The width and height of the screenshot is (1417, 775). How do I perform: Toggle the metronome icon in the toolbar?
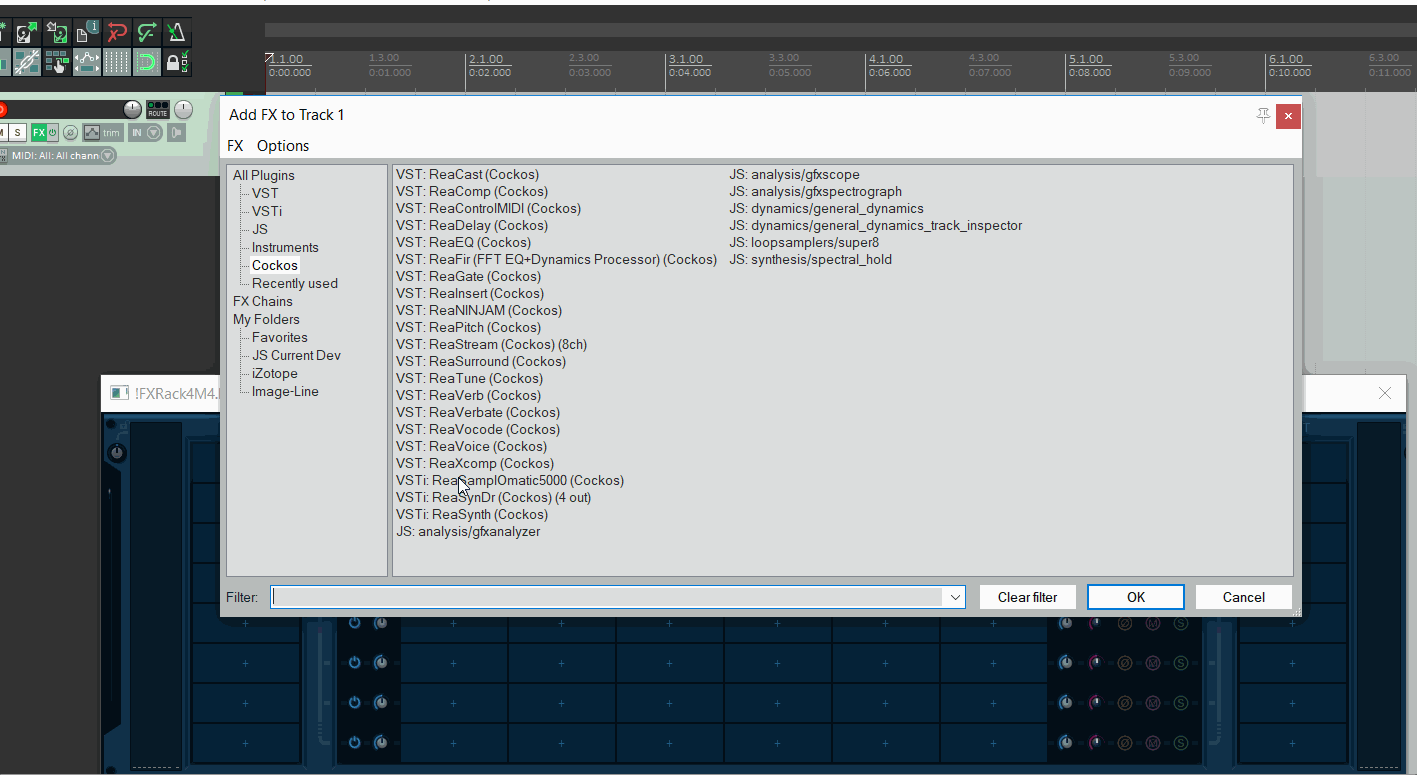[x=176, y=33]
